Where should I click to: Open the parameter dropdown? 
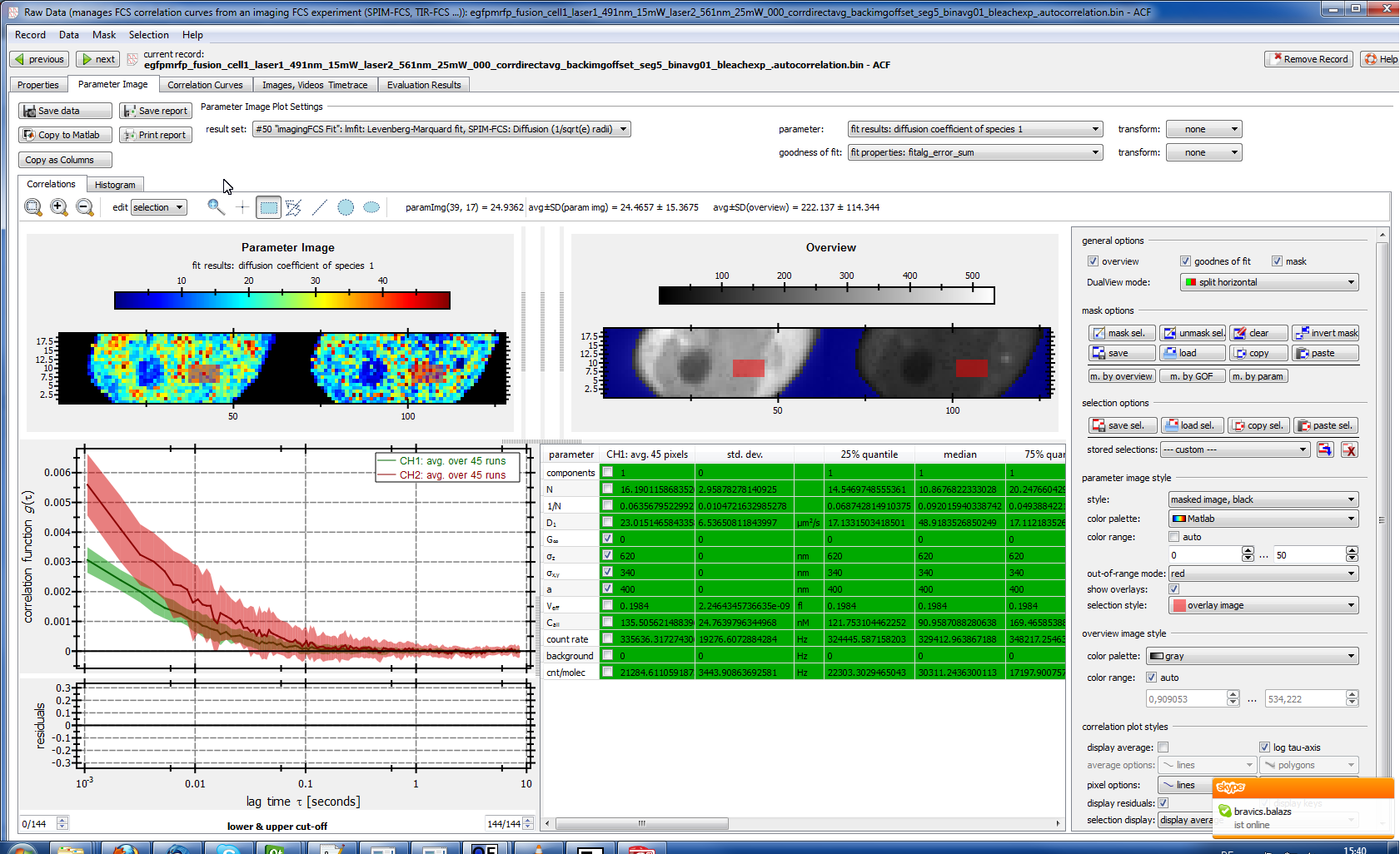click(974, 129)
